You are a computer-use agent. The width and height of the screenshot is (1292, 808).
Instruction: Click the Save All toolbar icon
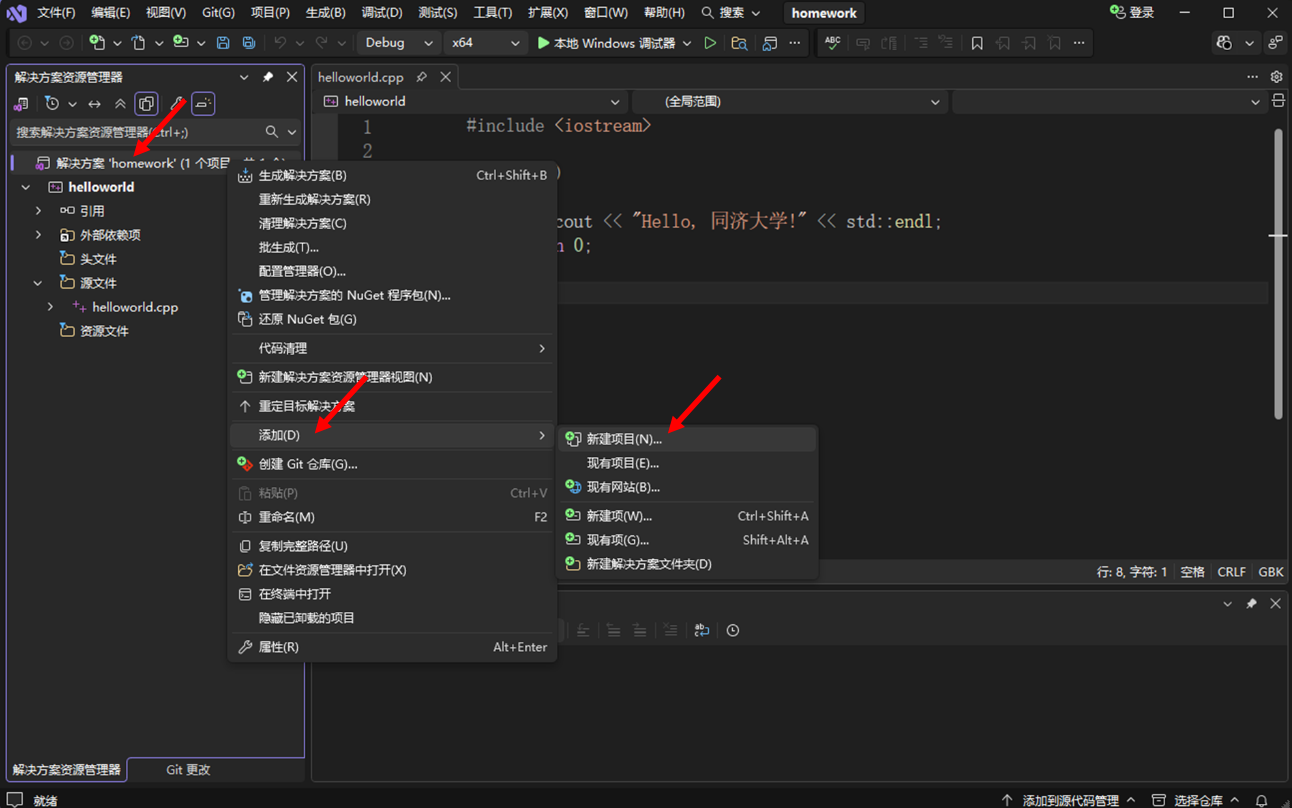click(x=248, y=43)
